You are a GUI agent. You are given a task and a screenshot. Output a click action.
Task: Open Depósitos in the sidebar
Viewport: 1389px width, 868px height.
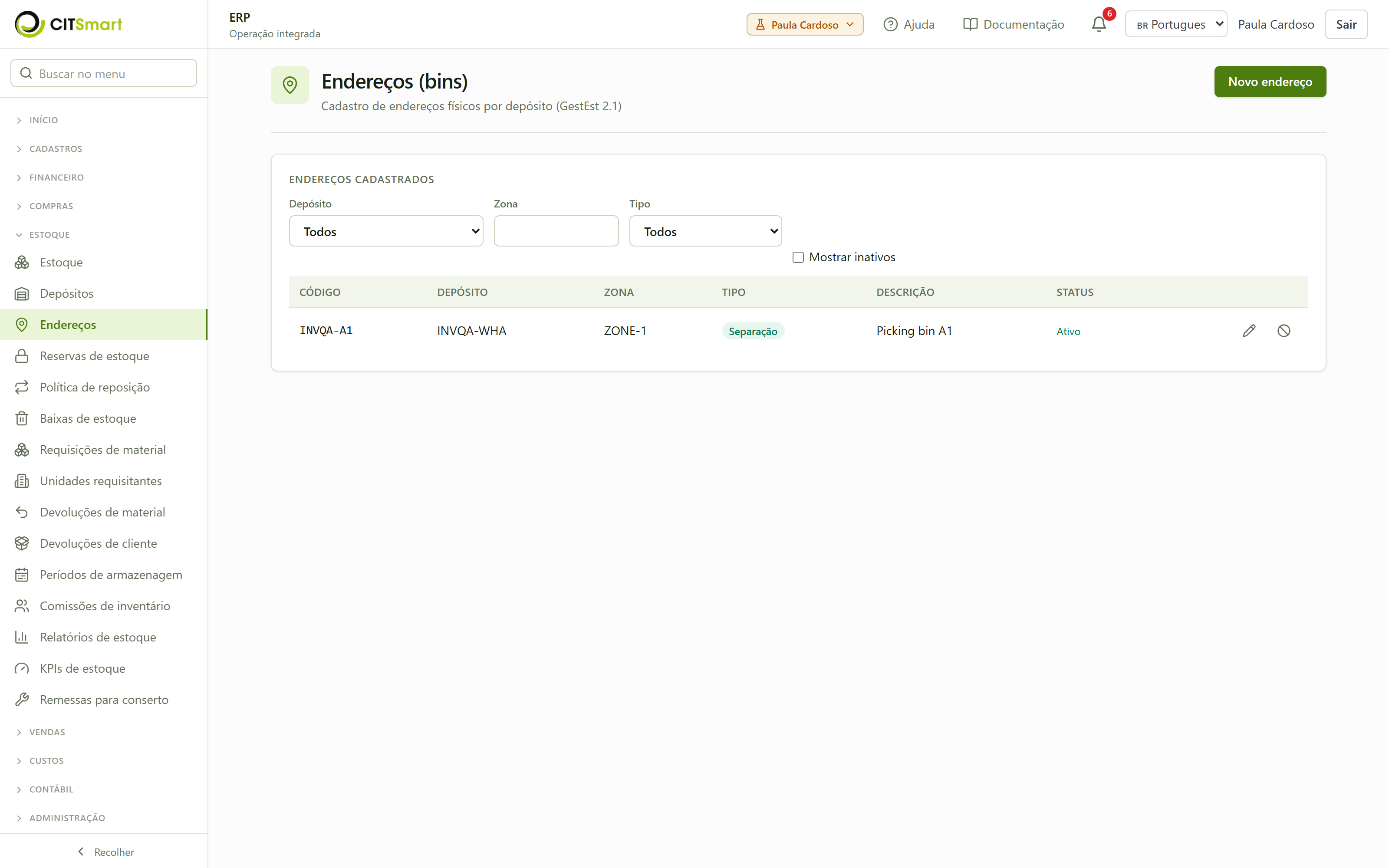click(104, 293)
